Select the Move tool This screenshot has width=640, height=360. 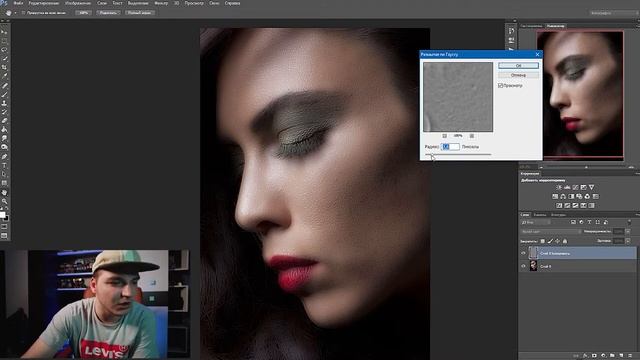pyautogui.click(x=4, y=32)
